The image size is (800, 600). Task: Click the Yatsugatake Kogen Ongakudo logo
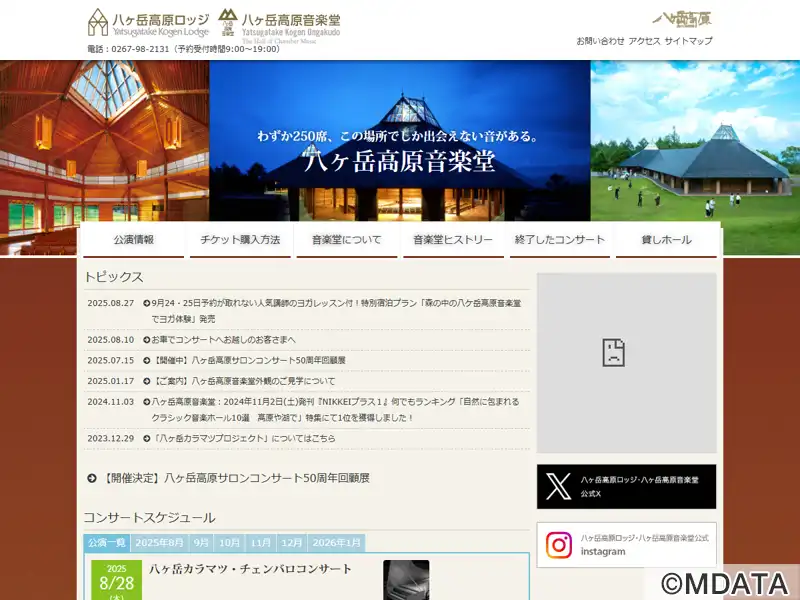[279, 25]
